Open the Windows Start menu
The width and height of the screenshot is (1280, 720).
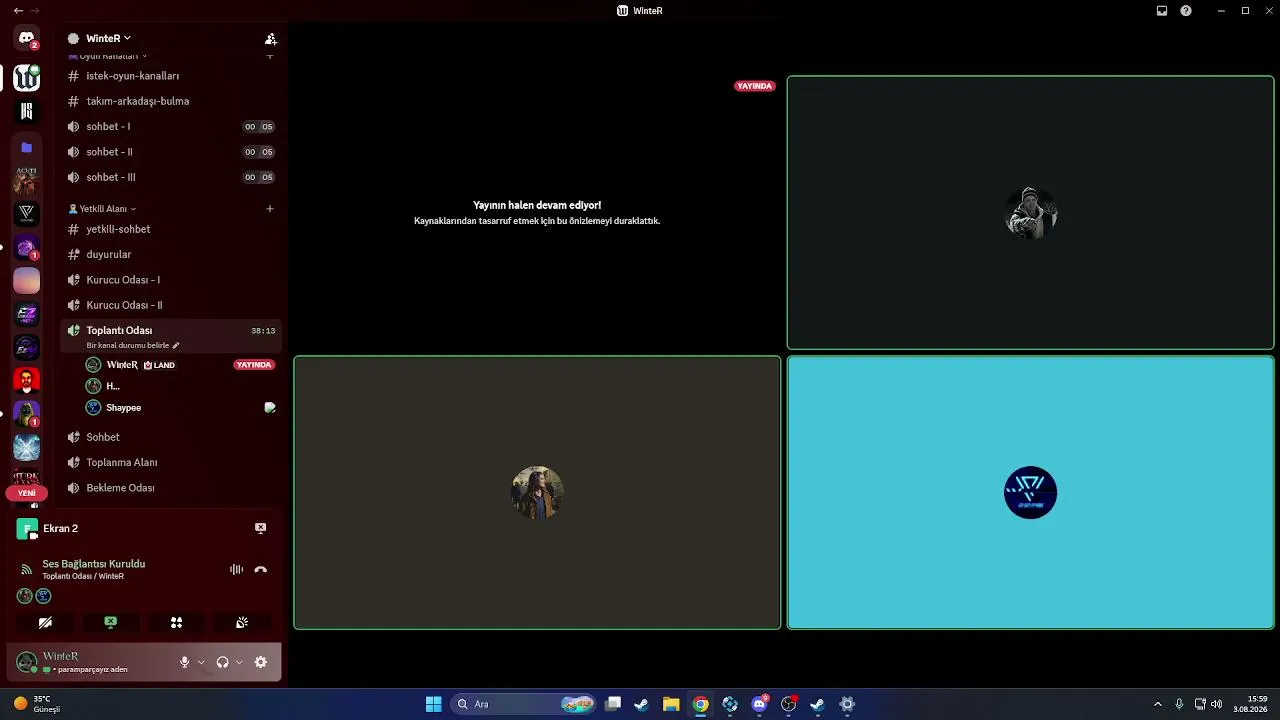(x=433, y=704)
